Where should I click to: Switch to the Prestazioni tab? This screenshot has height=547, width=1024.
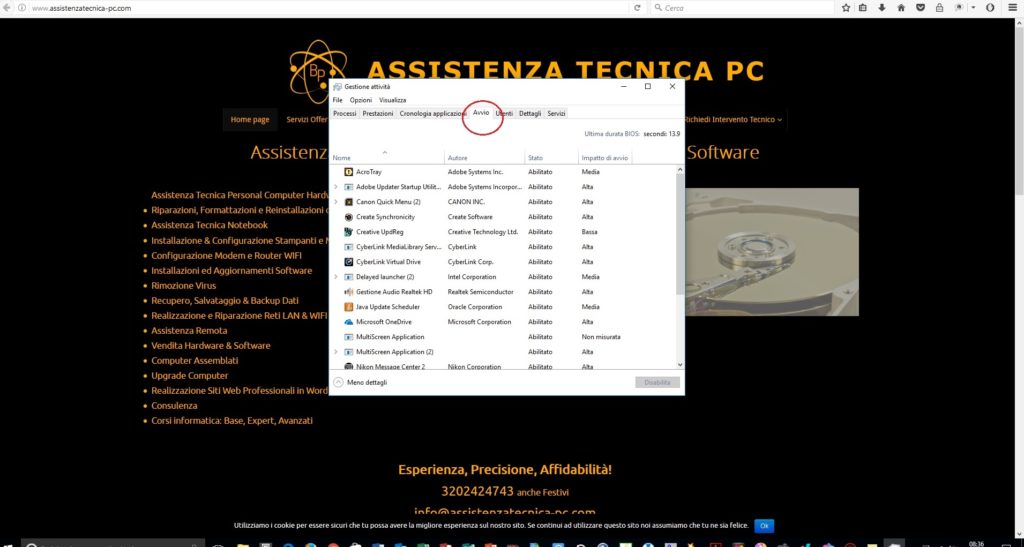378,114
